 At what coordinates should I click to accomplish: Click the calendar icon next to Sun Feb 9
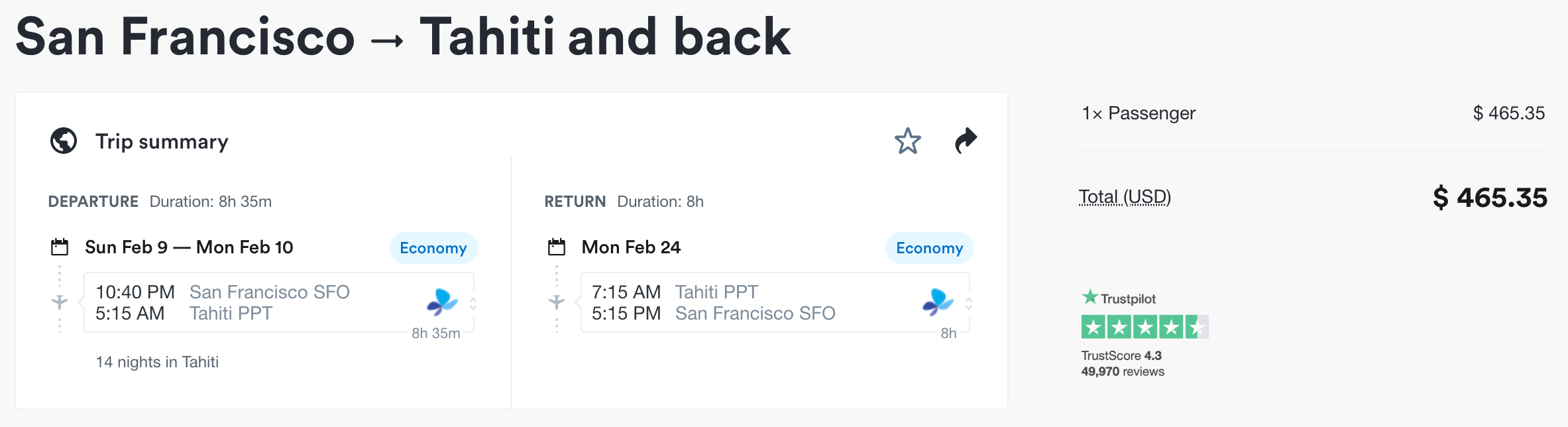(60, 247)
